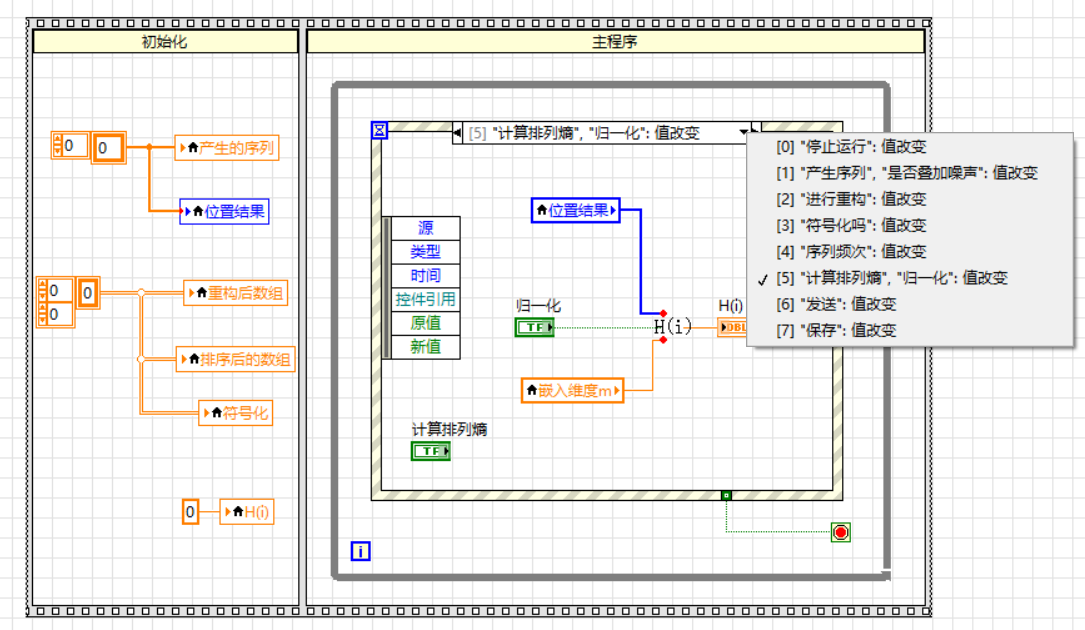Select the H(i) DBL indicator terminal
This screenshot has height=630, width=1085.
tap(731, 327)
